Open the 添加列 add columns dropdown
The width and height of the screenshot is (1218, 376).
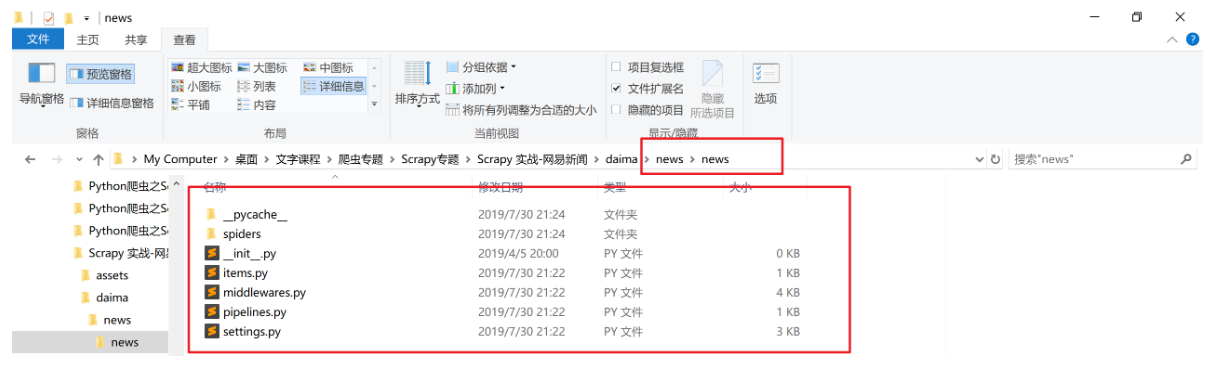[x=475, y=88]
